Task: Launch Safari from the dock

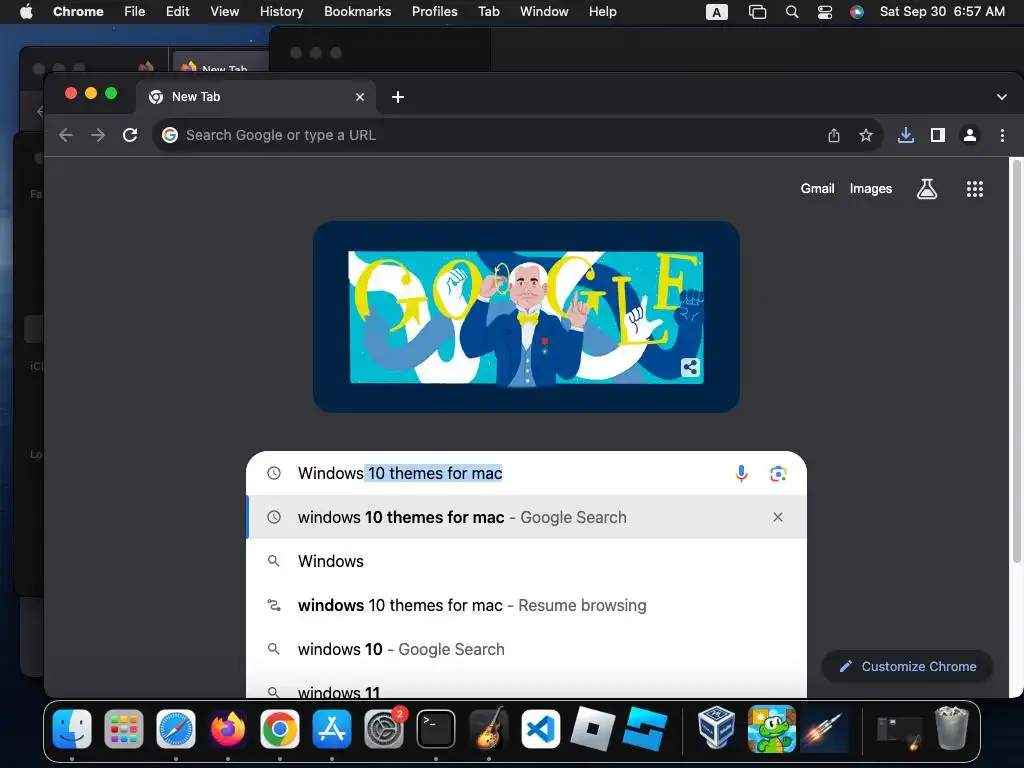Action: [x=176, y=729]
